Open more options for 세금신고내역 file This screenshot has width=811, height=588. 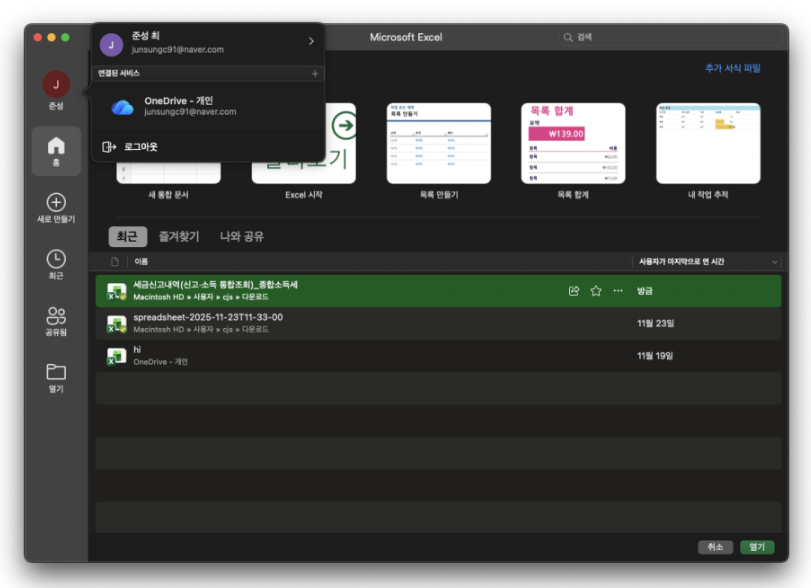[x=618, y=291]
